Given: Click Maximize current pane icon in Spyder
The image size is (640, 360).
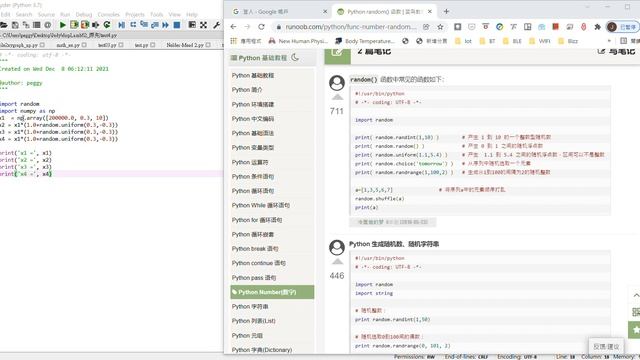Looking at the screenshot, I should pyautogui.click(x=203, y=25).
